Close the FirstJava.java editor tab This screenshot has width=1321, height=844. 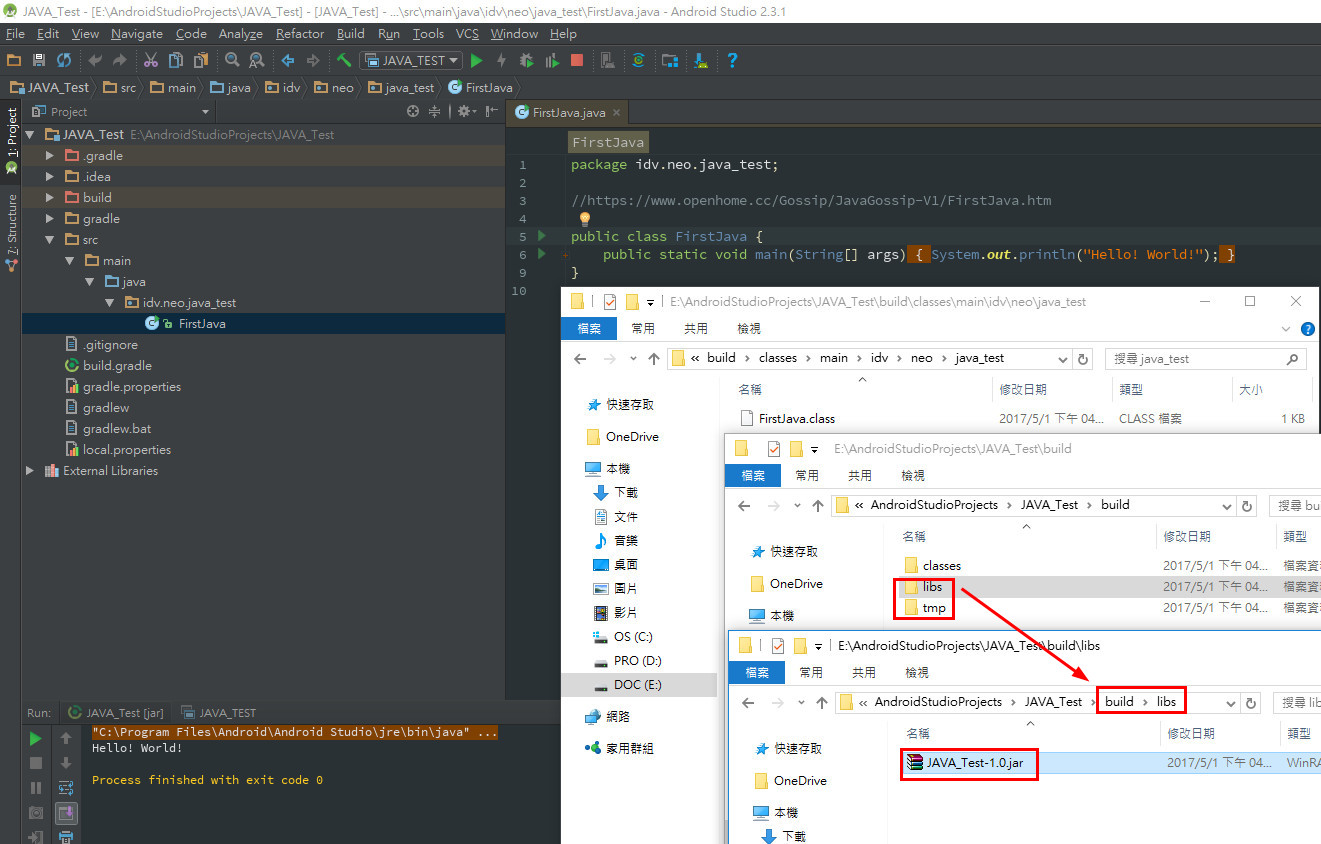[x=617, y=113]
